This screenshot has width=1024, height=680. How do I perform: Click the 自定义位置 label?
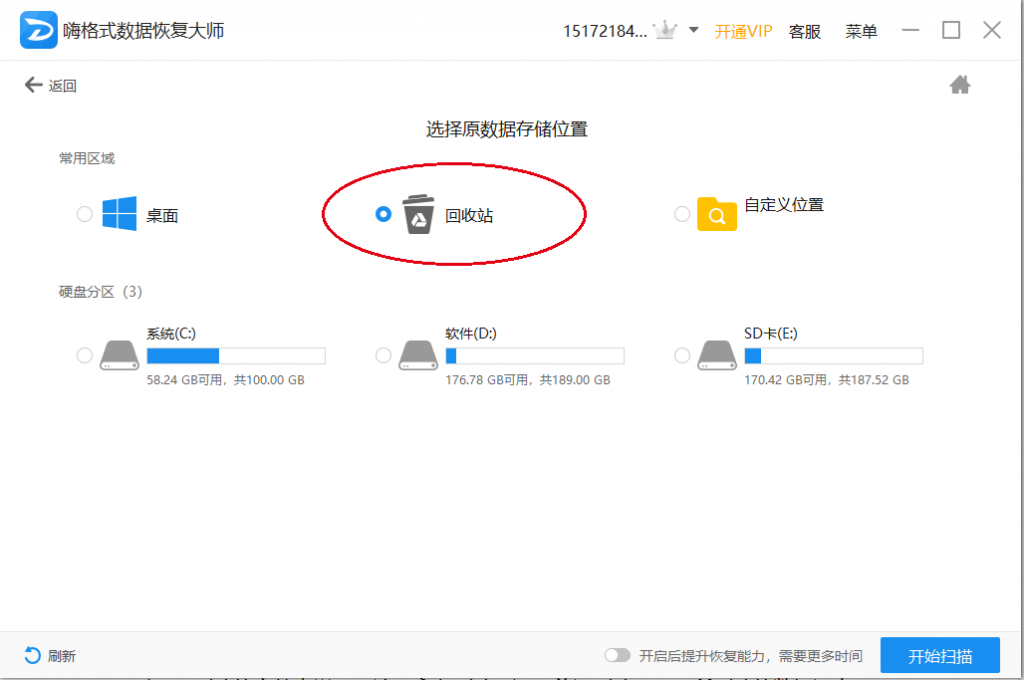(x=784, y=204)
